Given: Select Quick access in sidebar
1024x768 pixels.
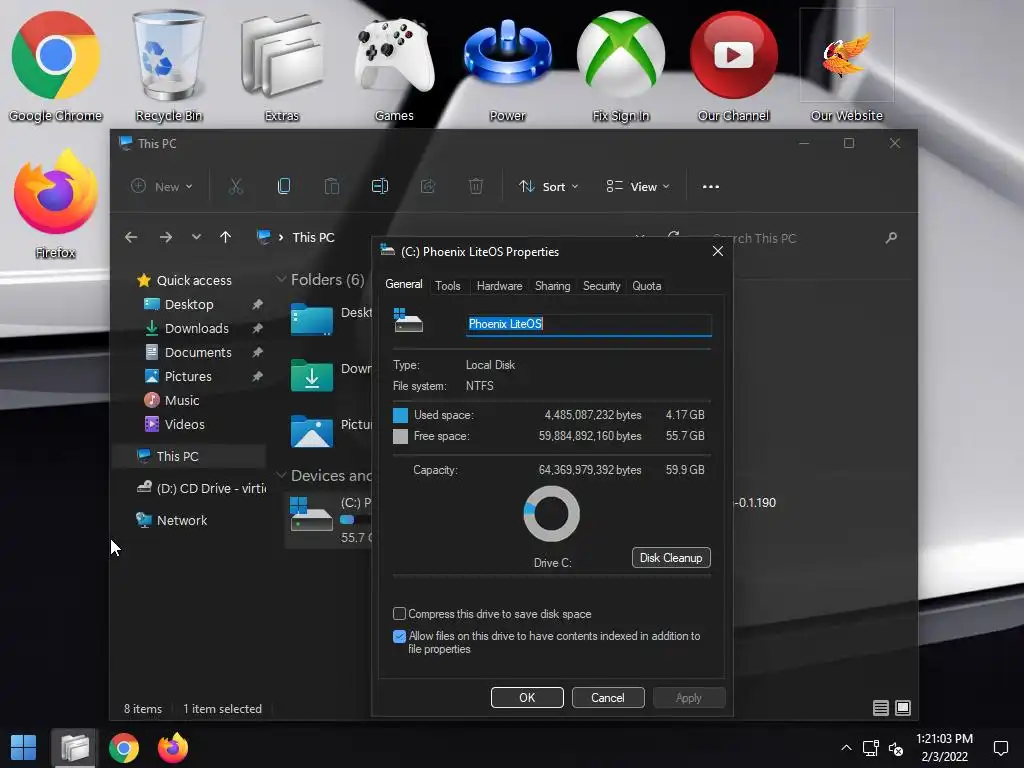Looking at the screenshot, I should click(x=194, y=280).
